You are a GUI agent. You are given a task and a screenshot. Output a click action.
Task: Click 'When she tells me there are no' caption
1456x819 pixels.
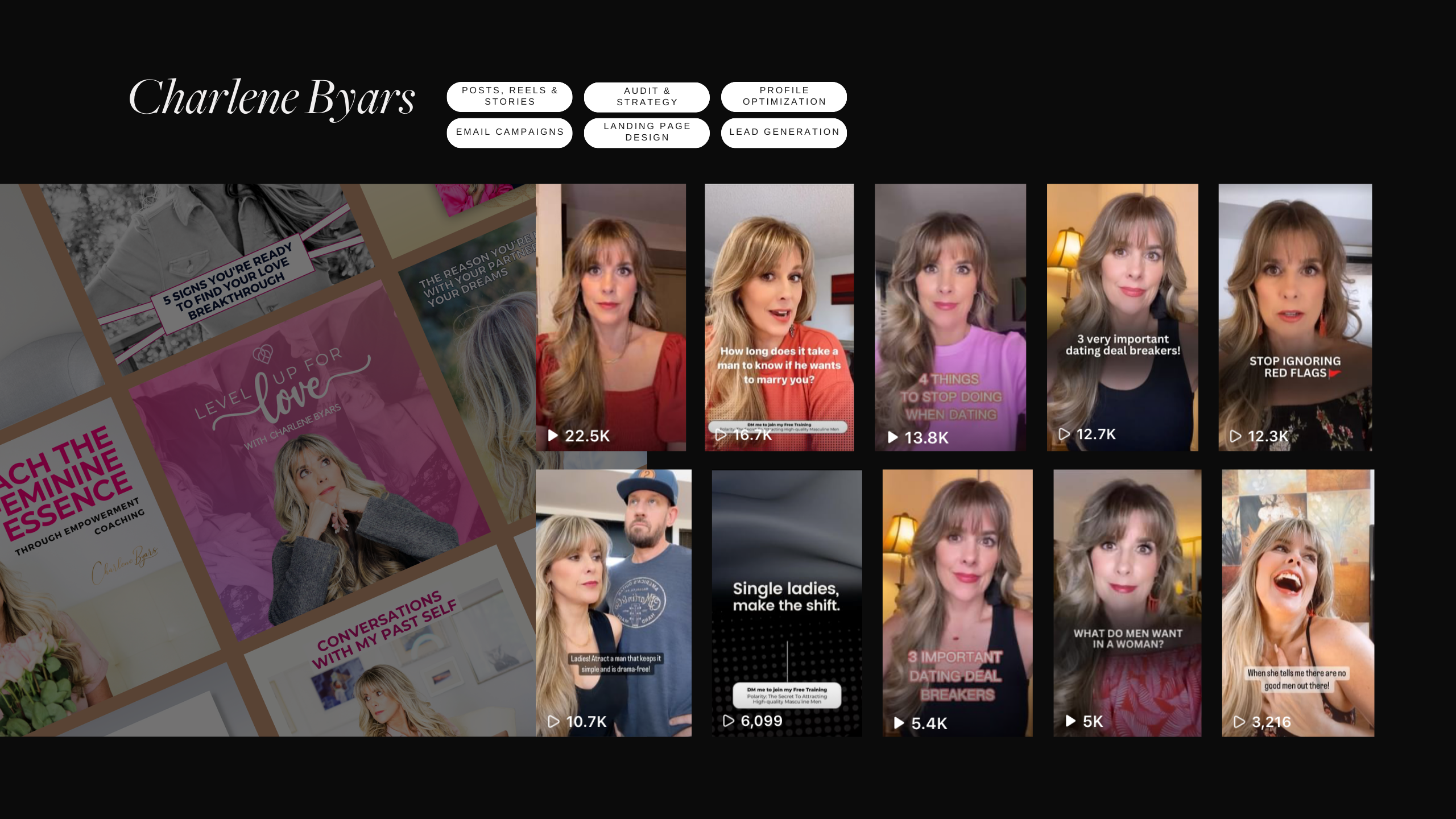point(1297,680)
